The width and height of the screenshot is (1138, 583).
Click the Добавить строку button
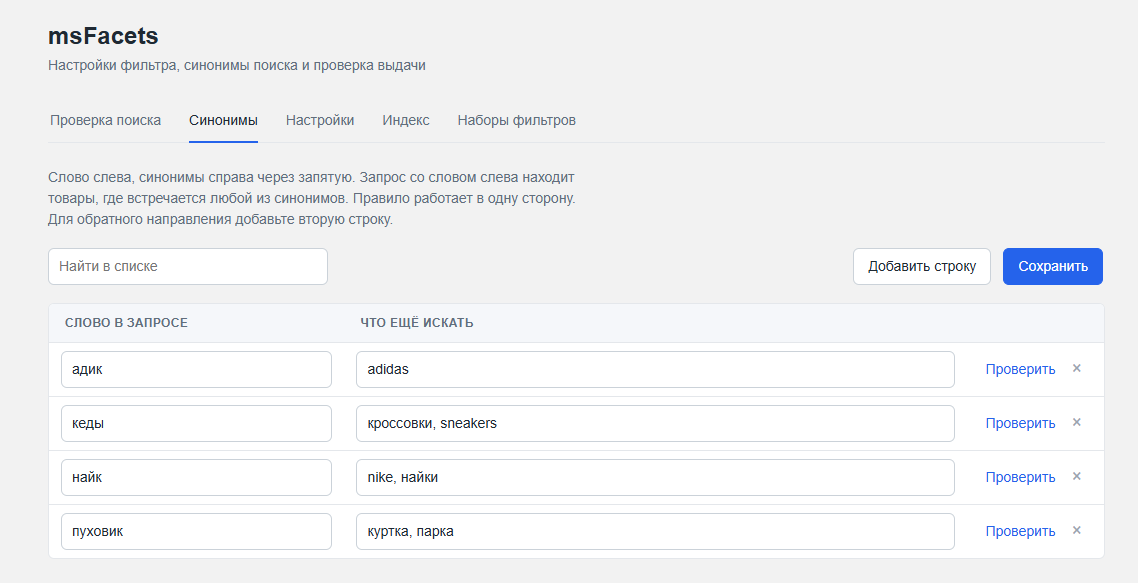coord(922,266)
